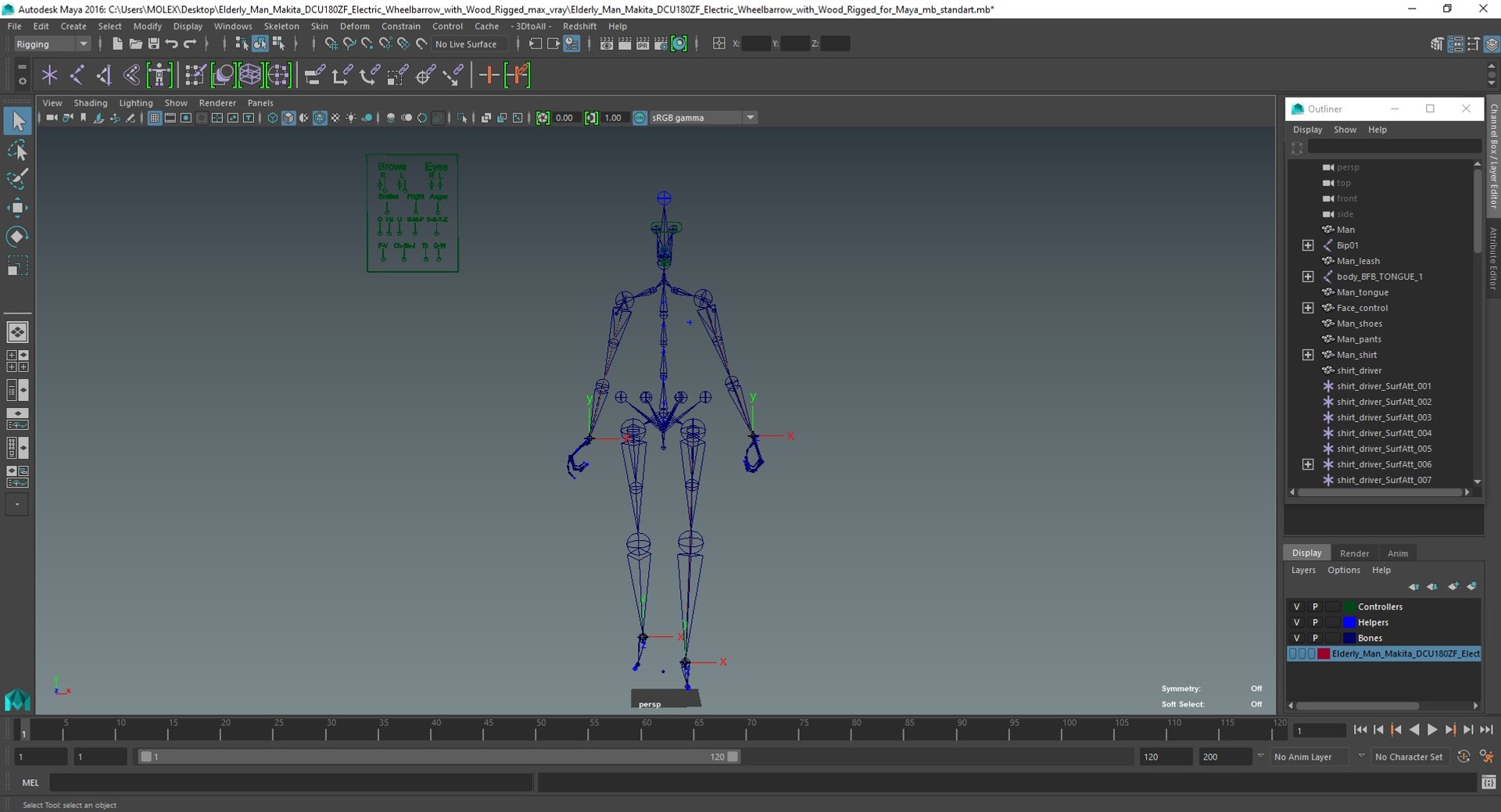Switch to the Render layer tab
Viewport: 1501px width, 812px height.
1354,553
